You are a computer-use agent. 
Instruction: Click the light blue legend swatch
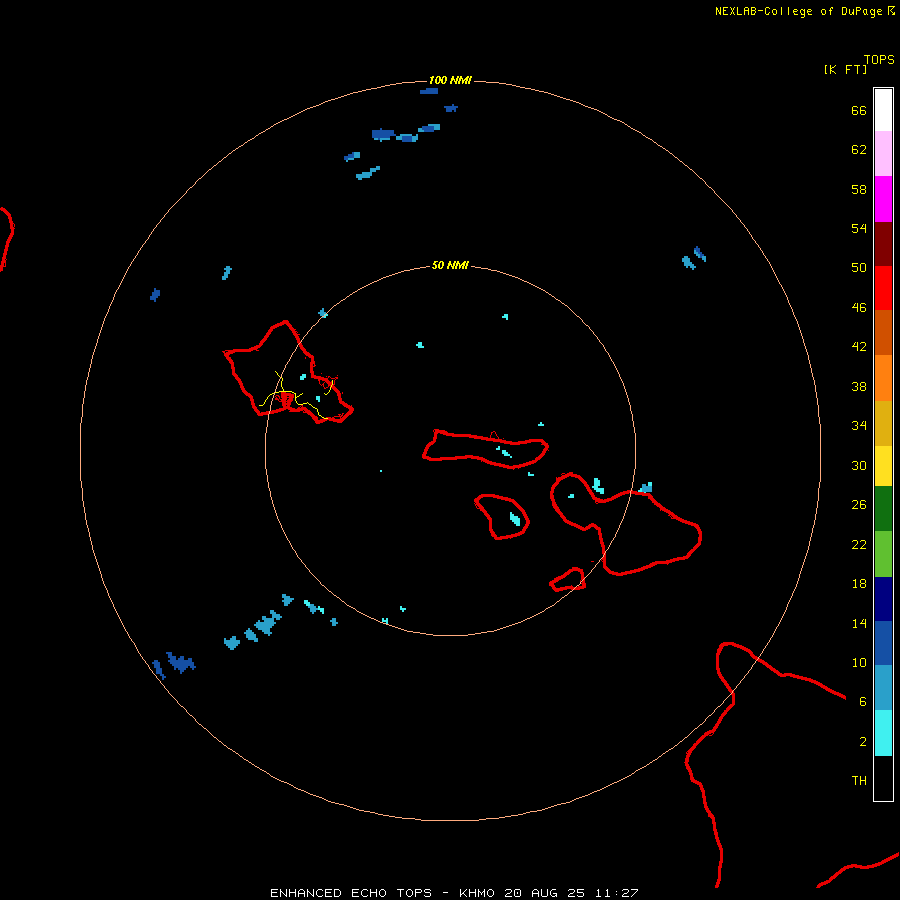[883, 688]
